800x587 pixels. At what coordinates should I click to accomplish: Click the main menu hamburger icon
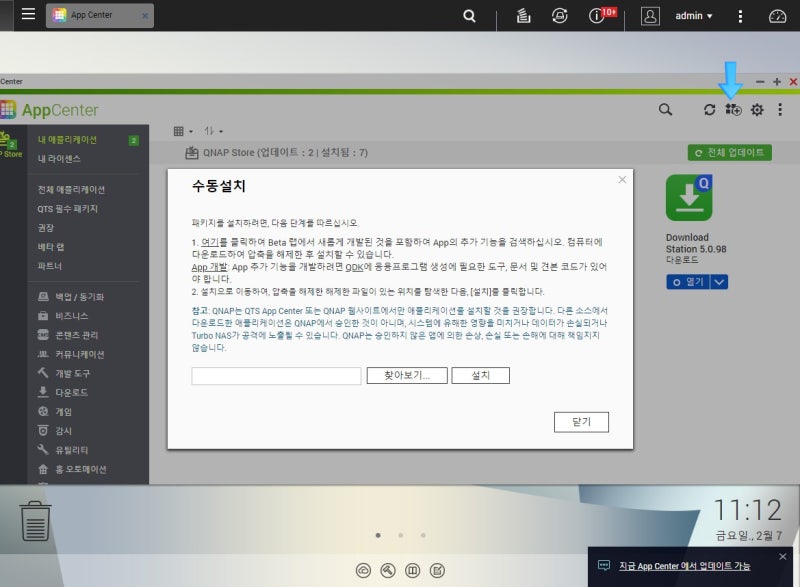[x=28, y=14]
